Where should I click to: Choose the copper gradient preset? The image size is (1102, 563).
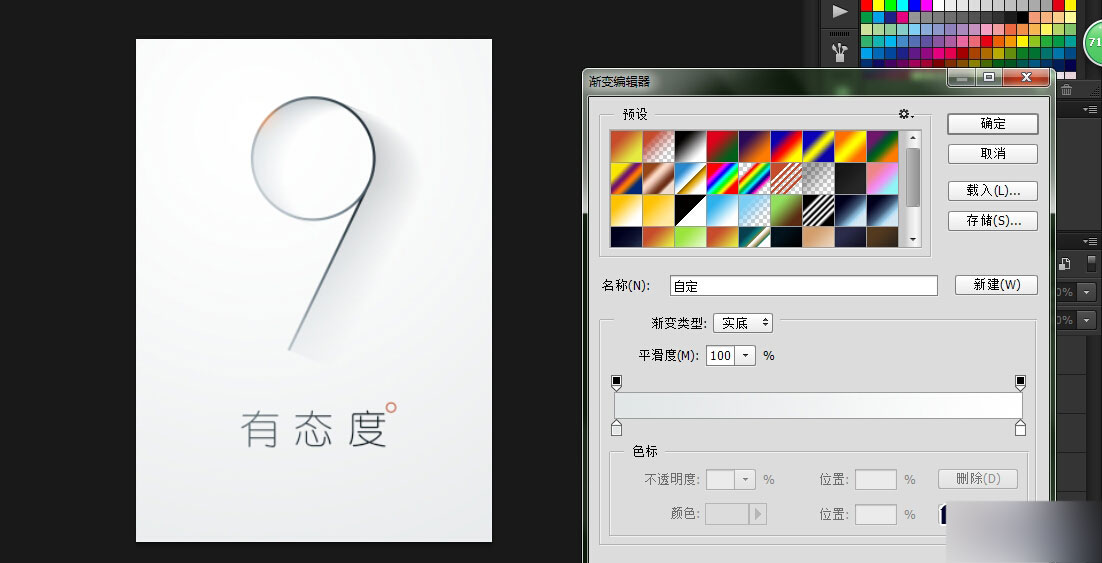pyautogui.click(x=659, y=179)
